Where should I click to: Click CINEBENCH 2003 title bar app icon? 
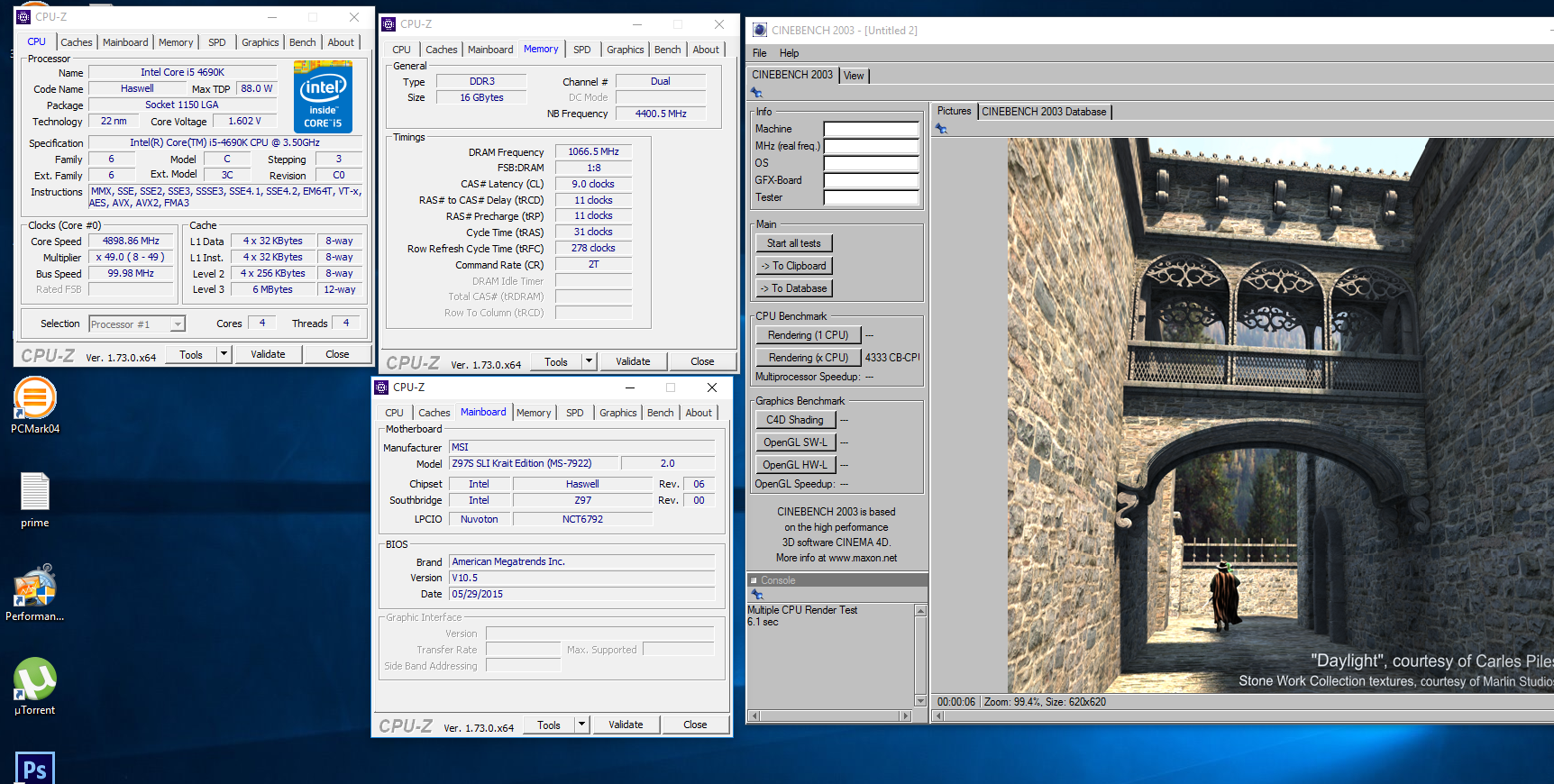coord(760,30)
